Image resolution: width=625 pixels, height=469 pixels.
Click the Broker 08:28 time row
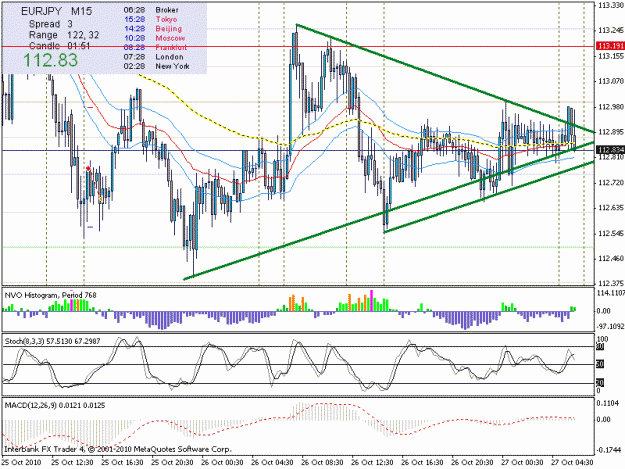(x=151, y=10)
